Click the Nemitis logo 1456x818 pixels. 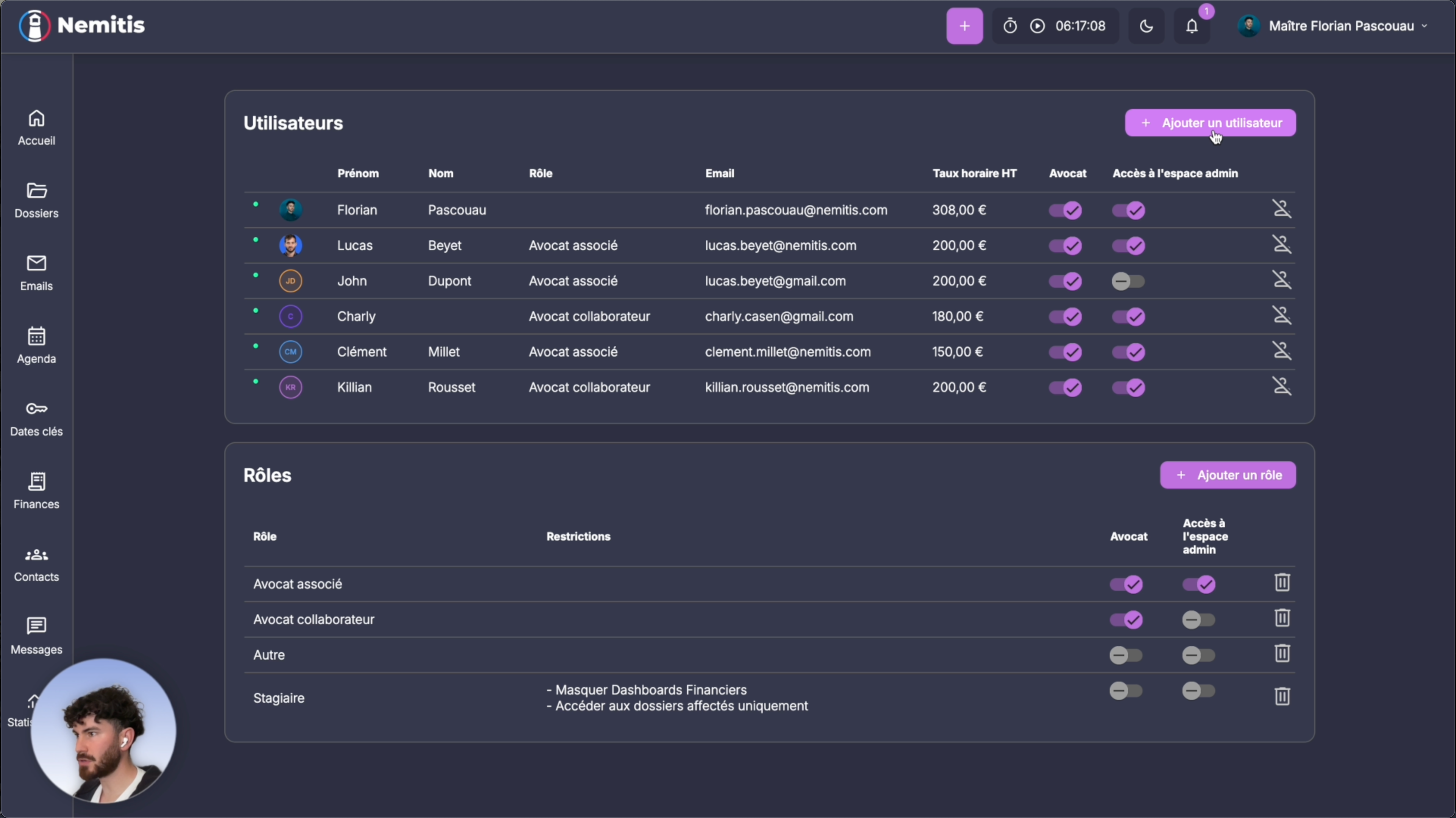pos(82,25)
